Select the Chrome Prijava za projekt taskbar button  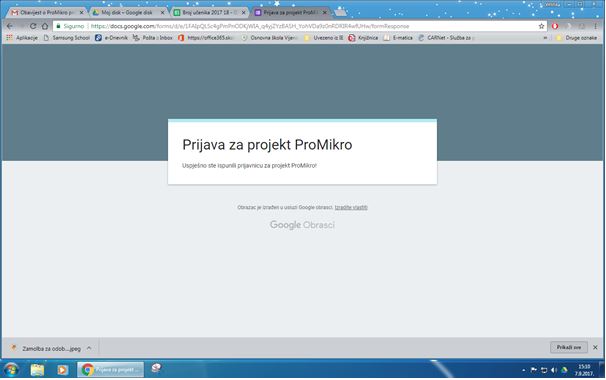[111, 370]
